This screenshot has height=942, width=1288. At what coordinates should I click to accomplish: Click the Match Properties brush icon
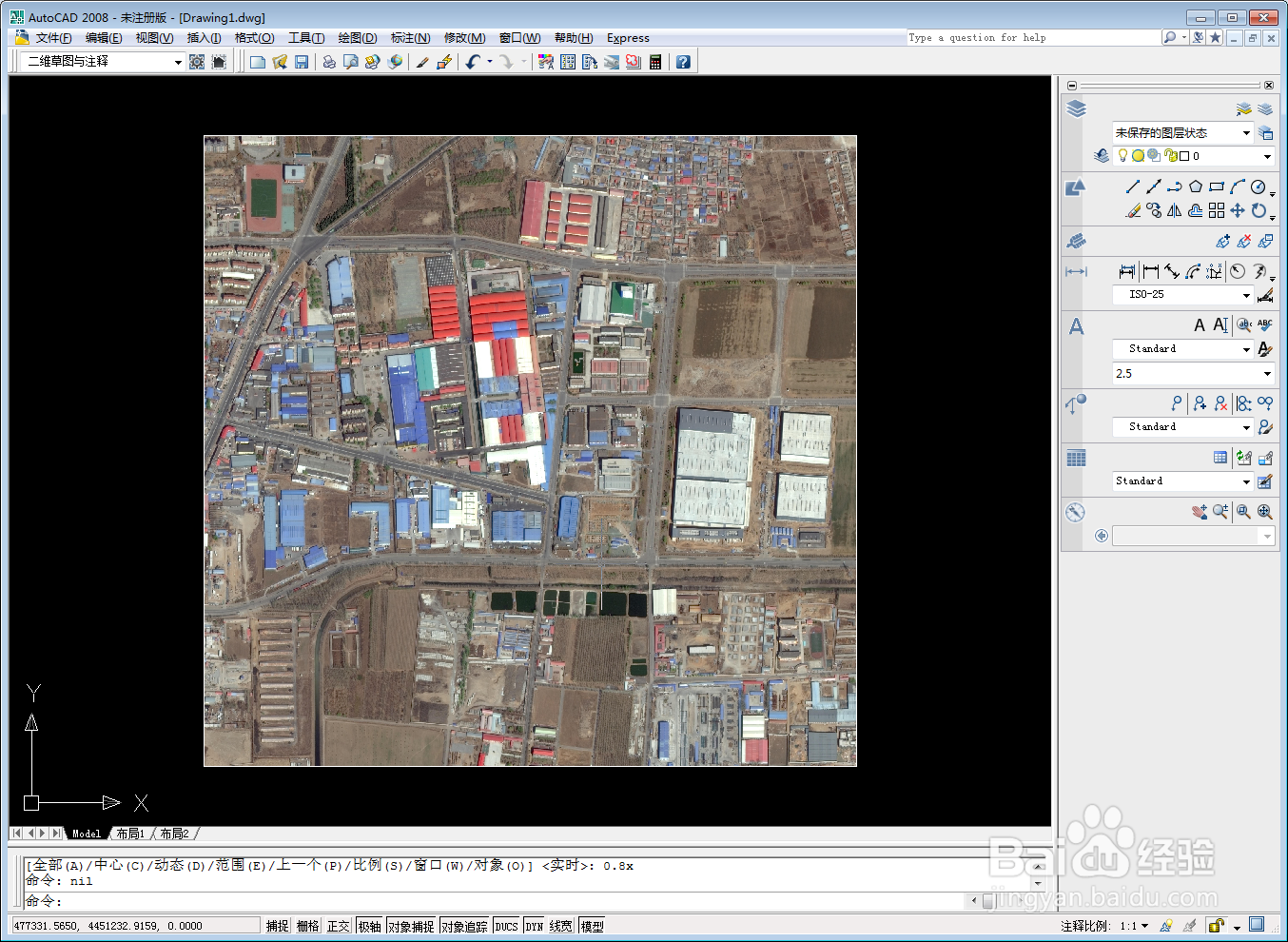coord(422,62)
